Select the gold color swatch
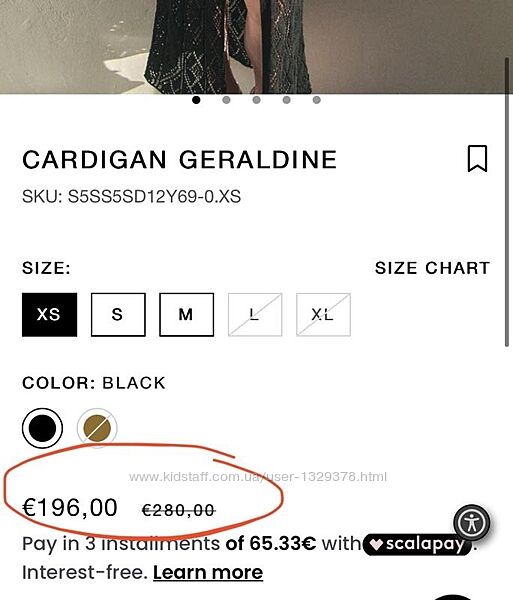 pyautogui.click(x=97, y=428)
